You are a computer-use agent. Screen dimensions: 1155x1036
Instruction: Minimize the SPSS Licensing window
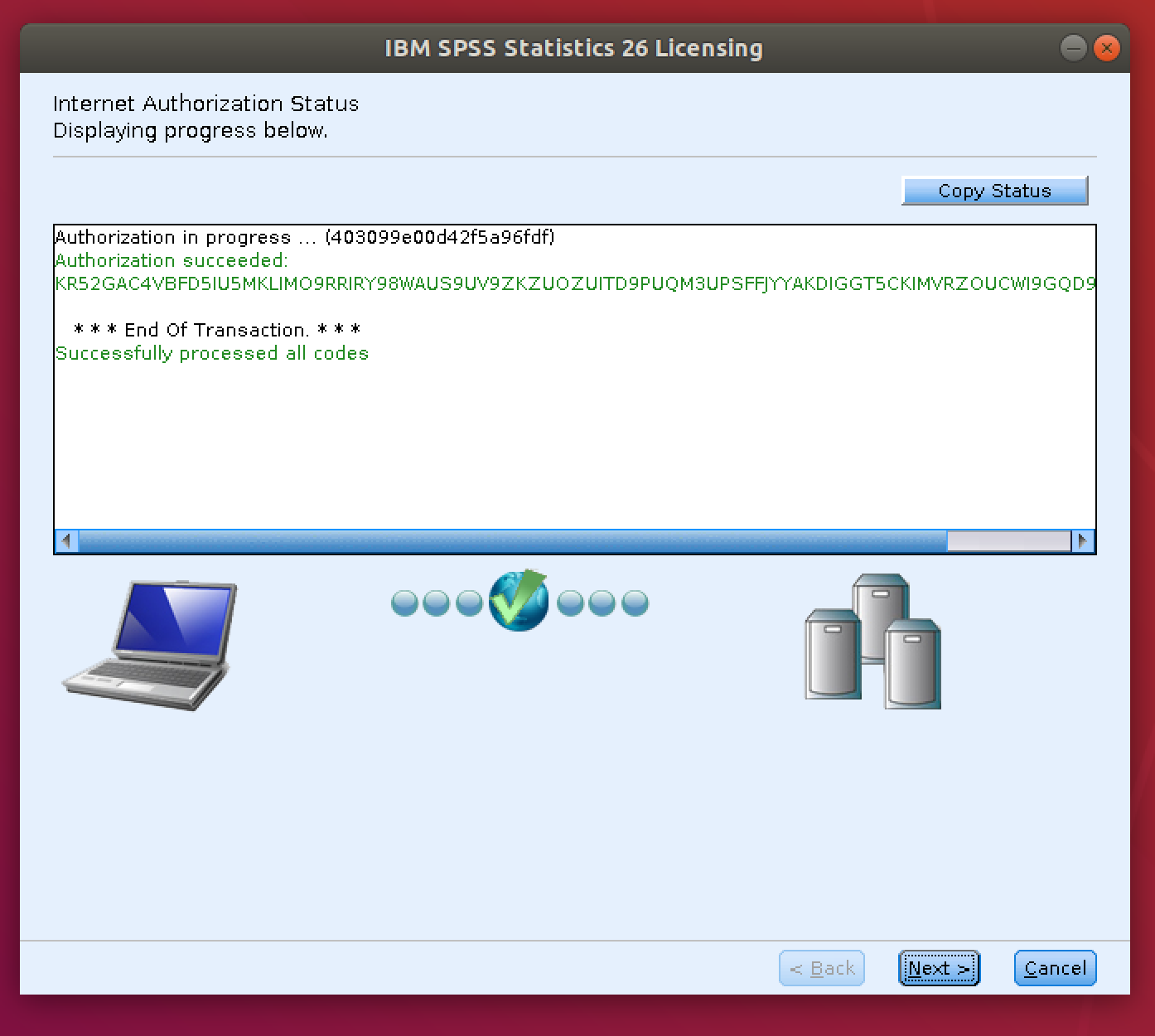click(1073, 48)
